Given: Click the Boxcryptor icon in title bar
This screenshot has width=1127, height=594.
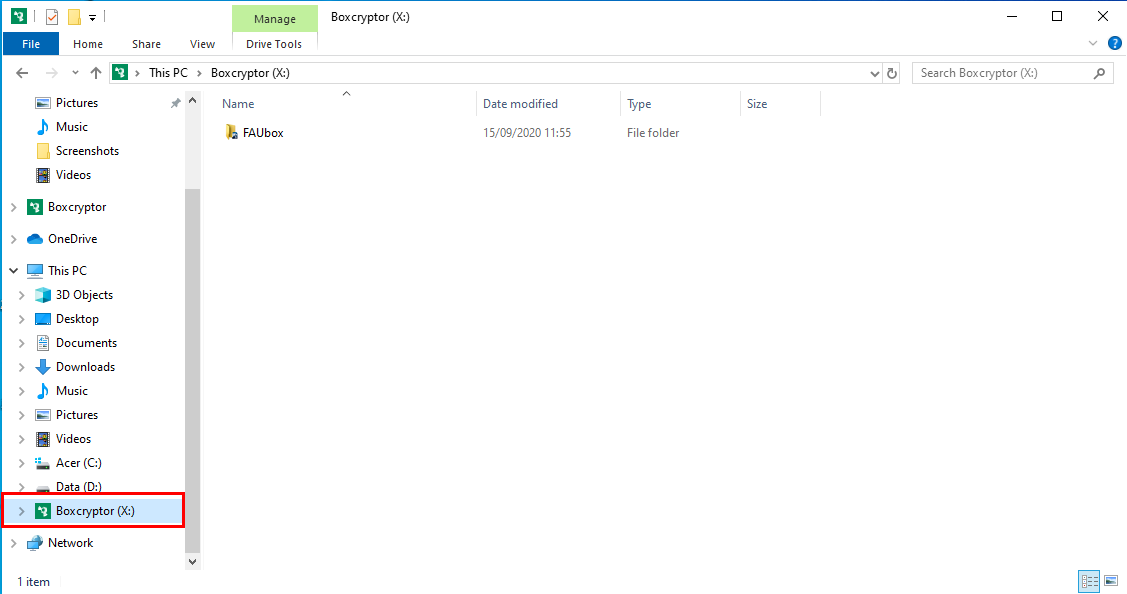Looking at the screenshot, I should (19, 16).
